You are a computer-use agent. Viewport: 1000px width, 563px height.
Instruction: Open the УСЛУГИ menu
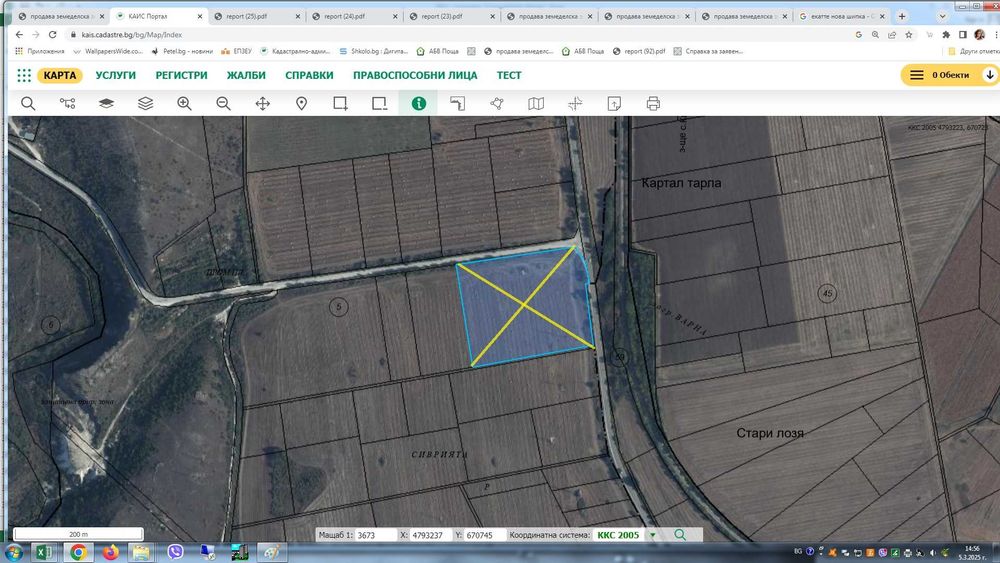pos(116,75)
